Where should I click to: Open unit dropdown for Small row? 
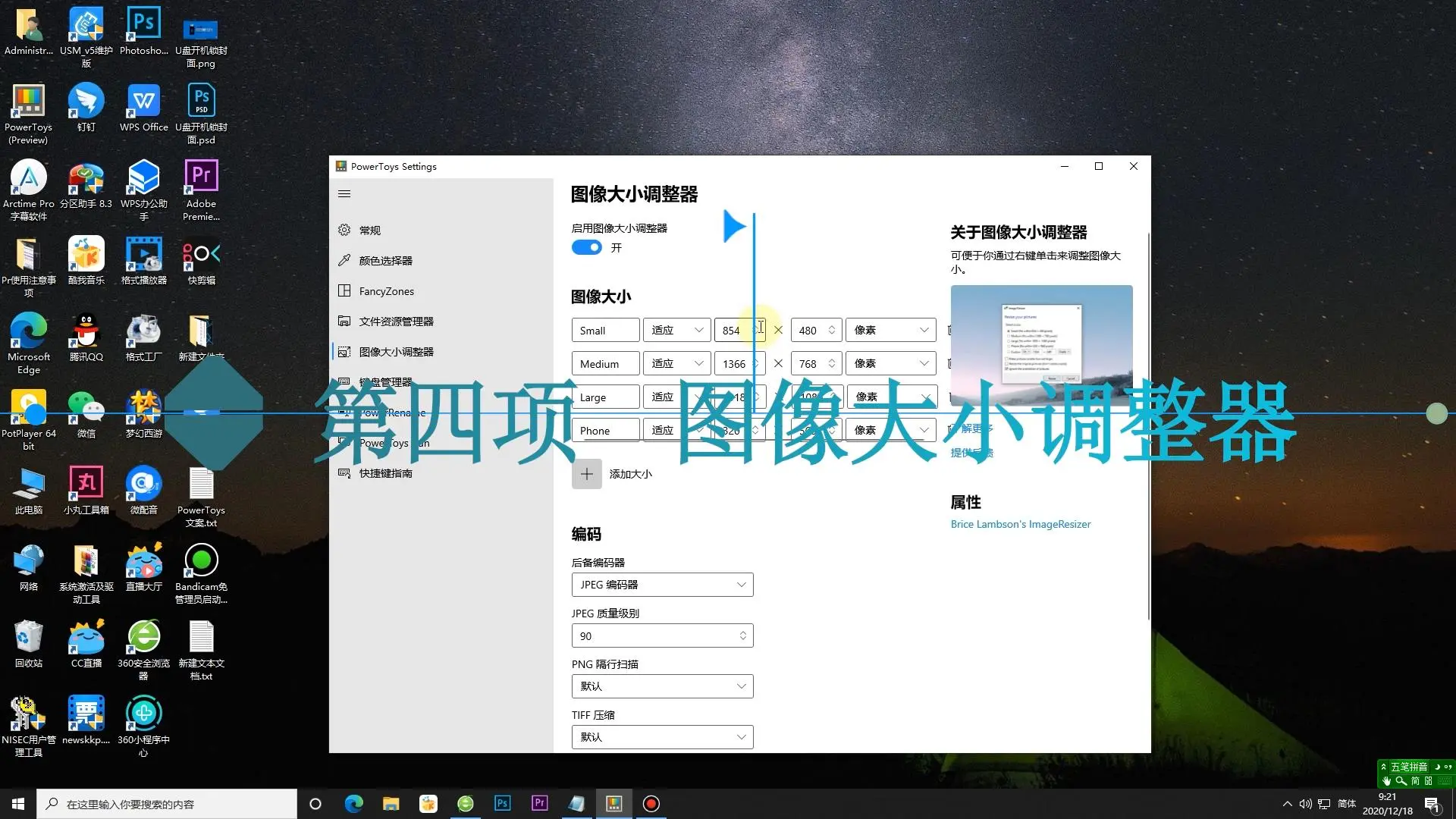pos(891,331)
